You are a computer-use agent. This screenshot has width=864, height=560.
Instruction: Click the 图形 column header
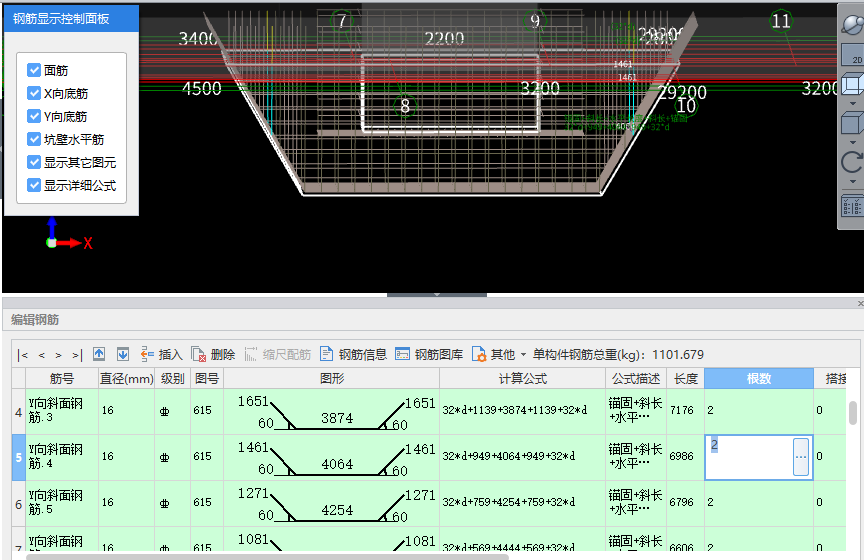331,379
